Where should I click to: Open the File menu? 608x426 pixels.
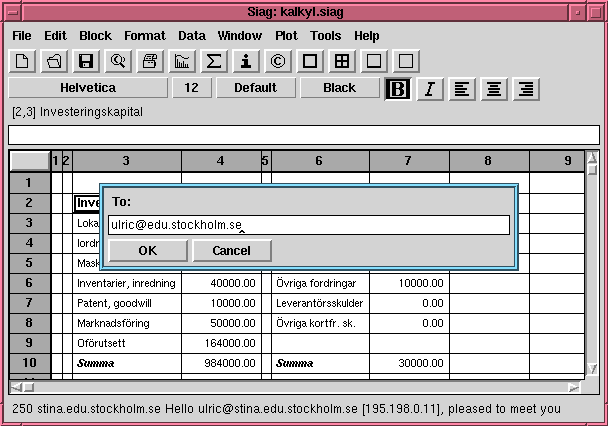(22, 36)
